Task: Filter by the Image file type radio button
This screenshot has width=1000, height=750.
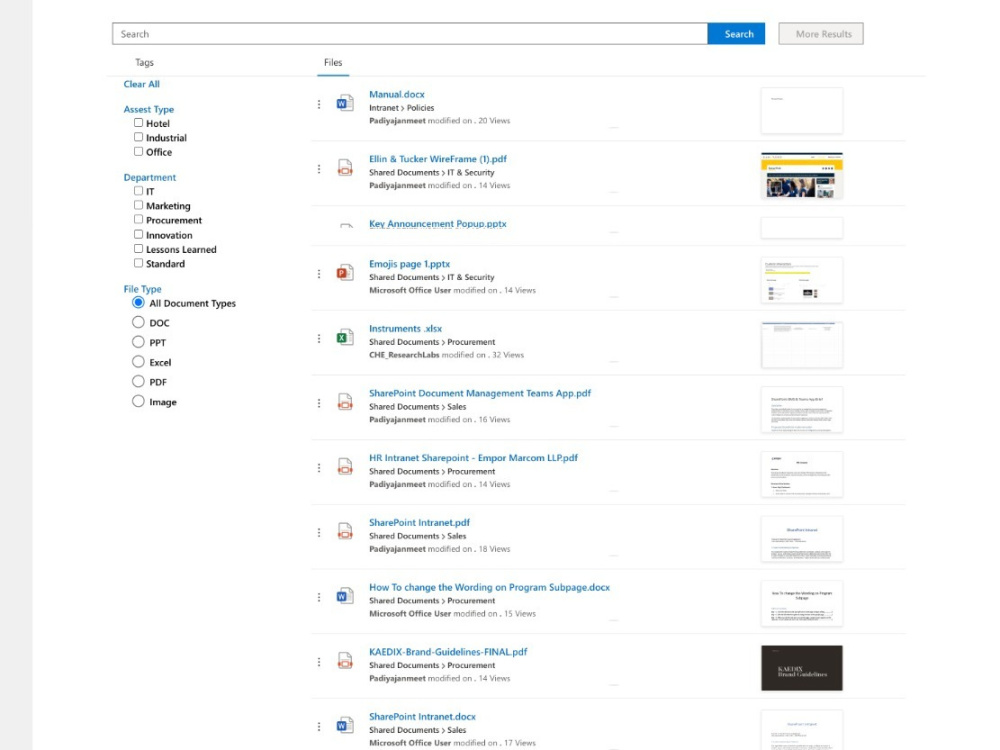Action: (x=138, y=401)
